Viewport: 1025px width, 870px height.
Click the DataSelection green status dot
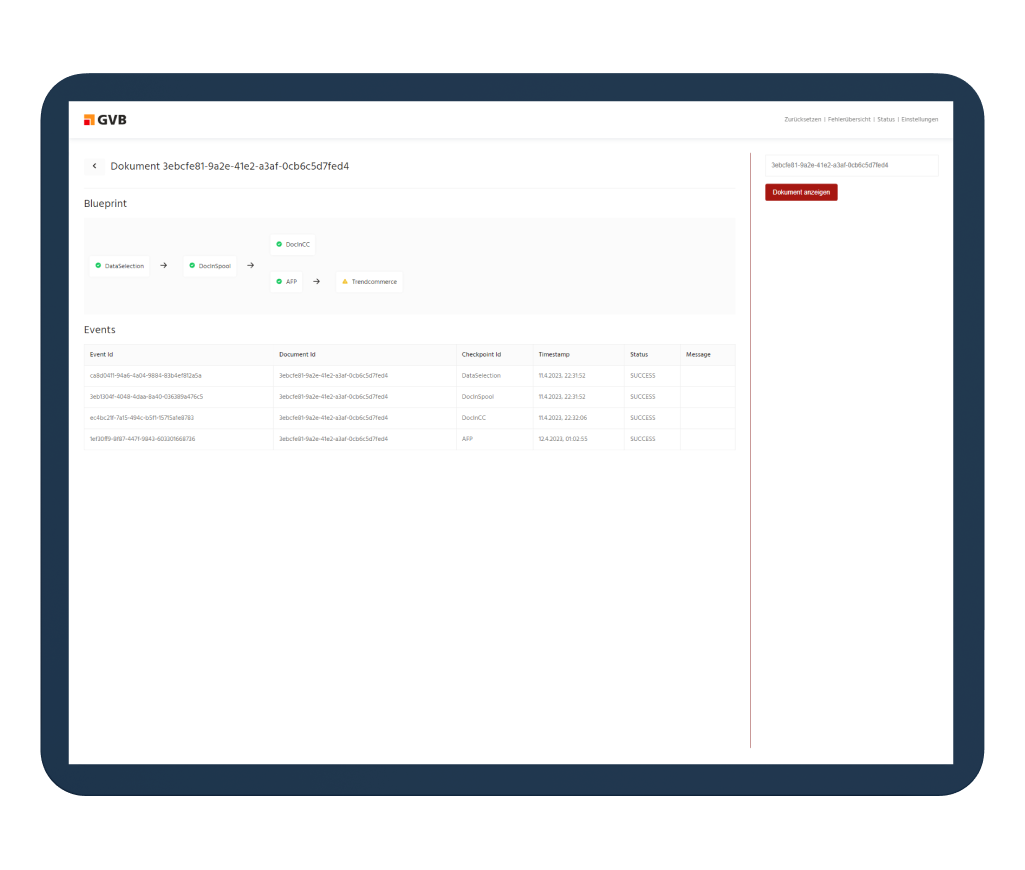(98, 265)
